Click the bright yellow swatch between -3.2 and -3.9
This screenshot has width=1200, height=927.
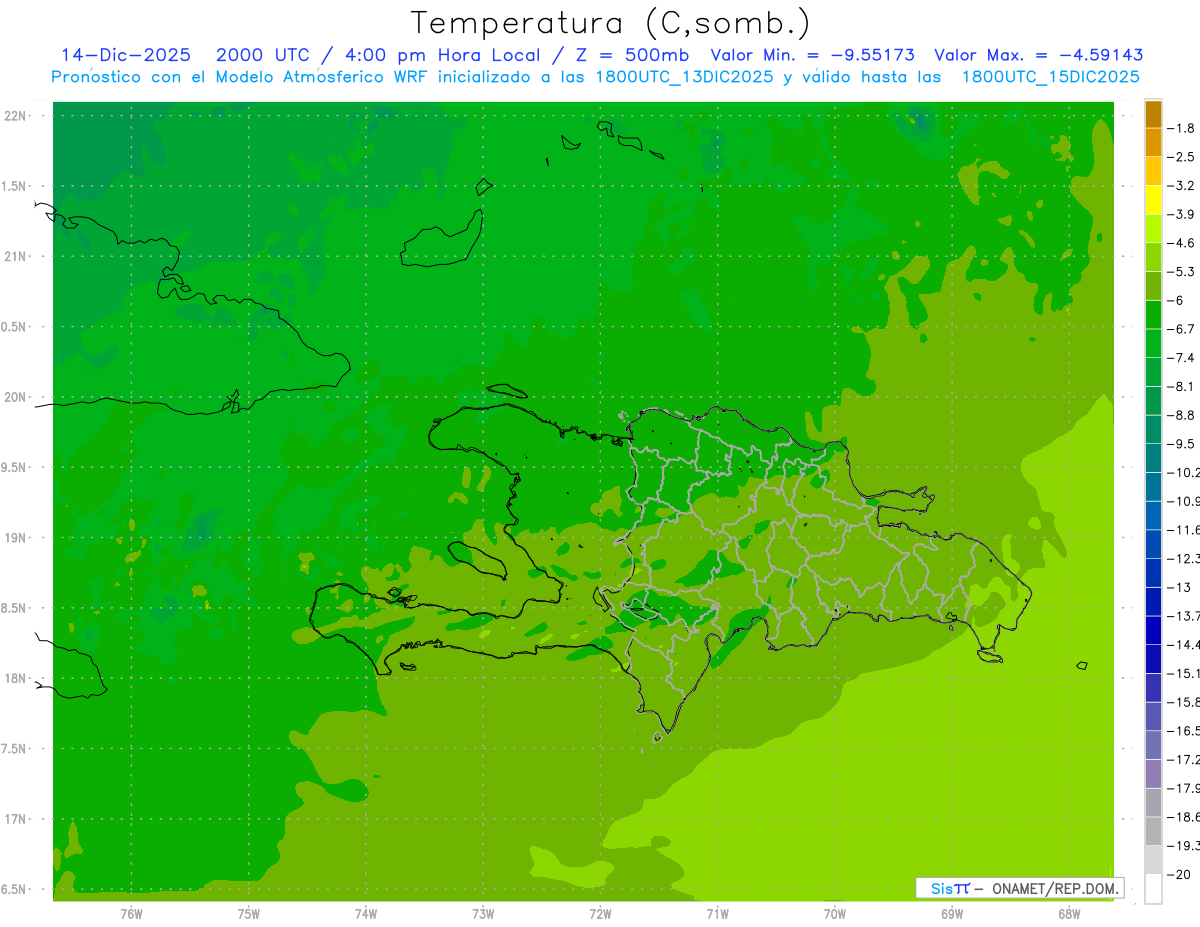tap(1153, 200)
